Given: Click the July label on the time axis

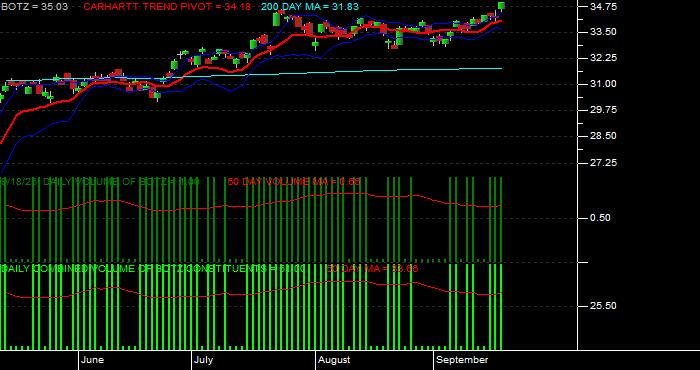Looking at the screenshot, I should coord(204,360).
